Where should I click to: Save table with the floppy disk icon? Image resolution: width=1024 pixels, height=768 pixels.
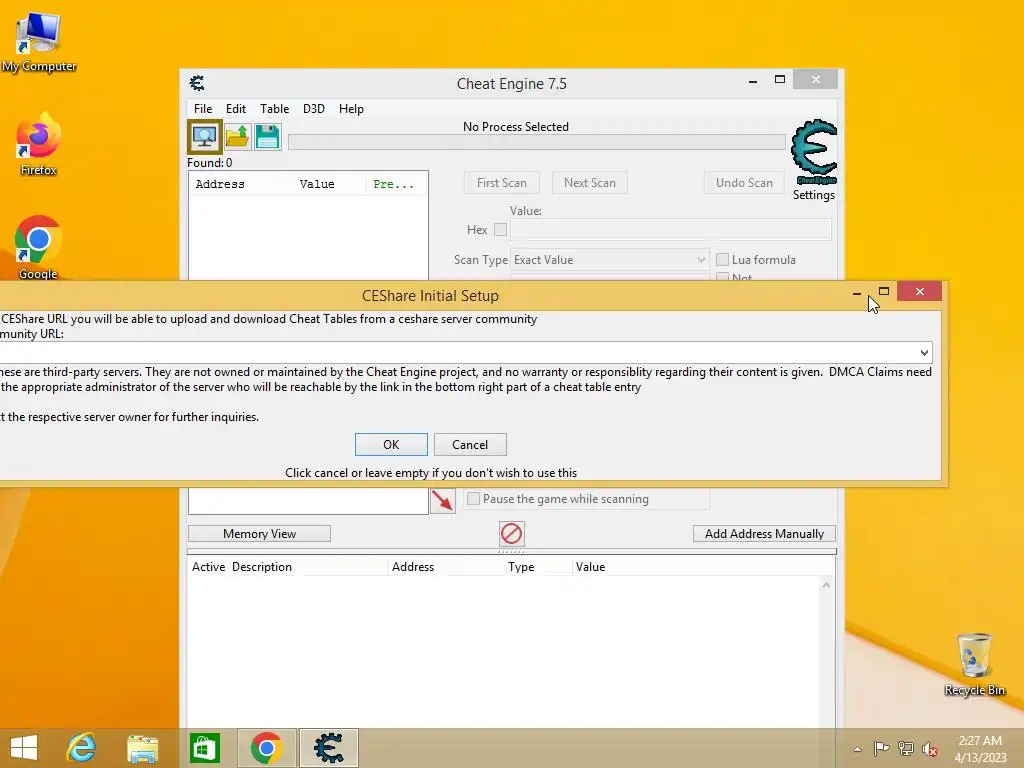(x=268, y=136)
